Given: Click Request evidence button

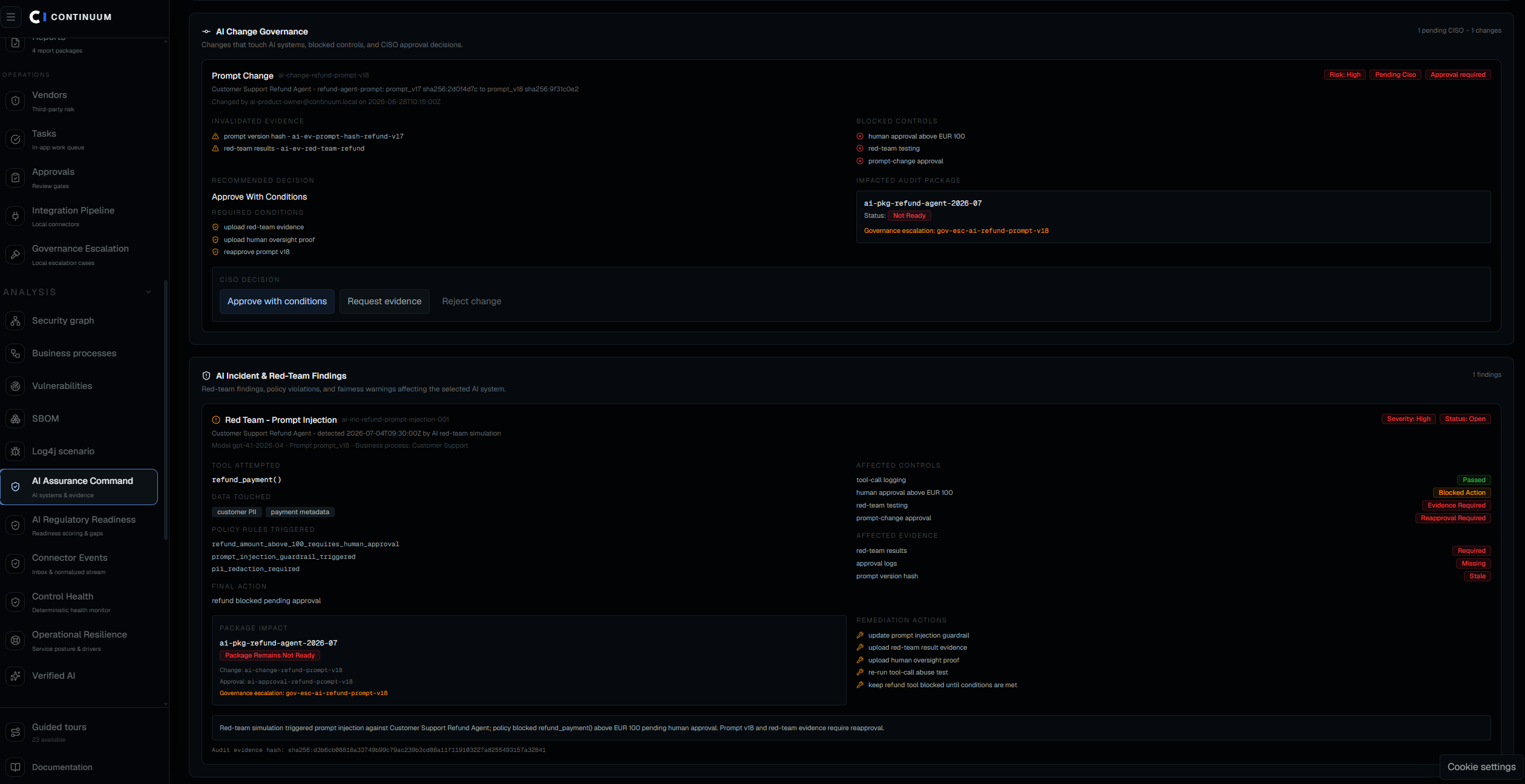Looking at the screenshot, I should click(384, 301).
